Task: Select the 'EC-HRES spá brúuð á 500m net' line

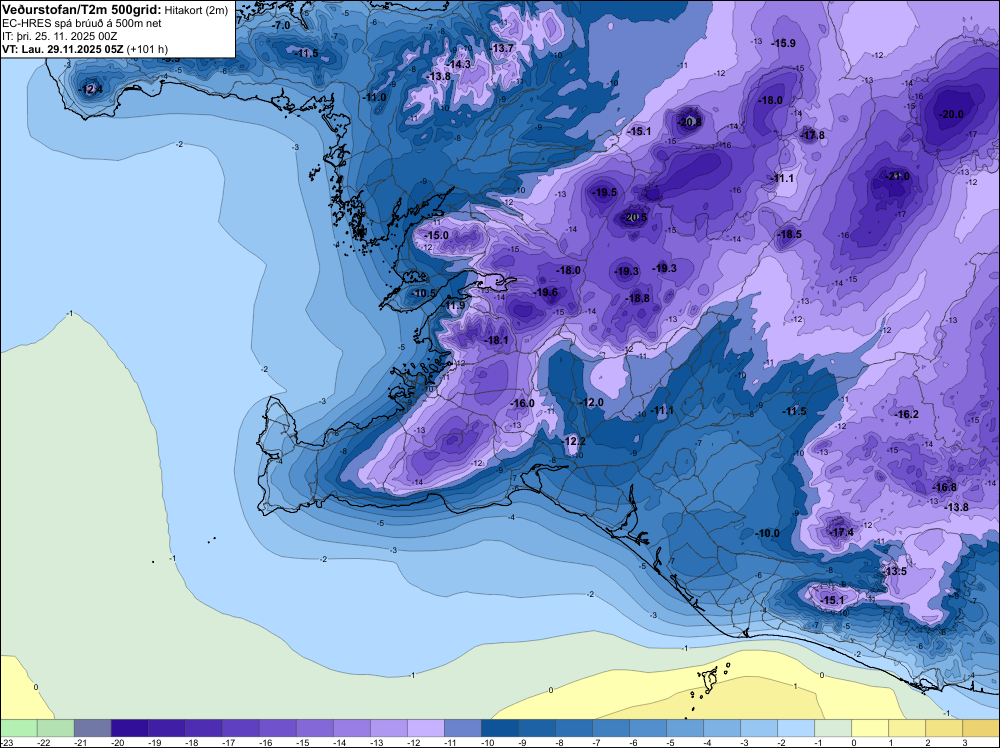Action: pyautogui.click(x=82, y=23)
